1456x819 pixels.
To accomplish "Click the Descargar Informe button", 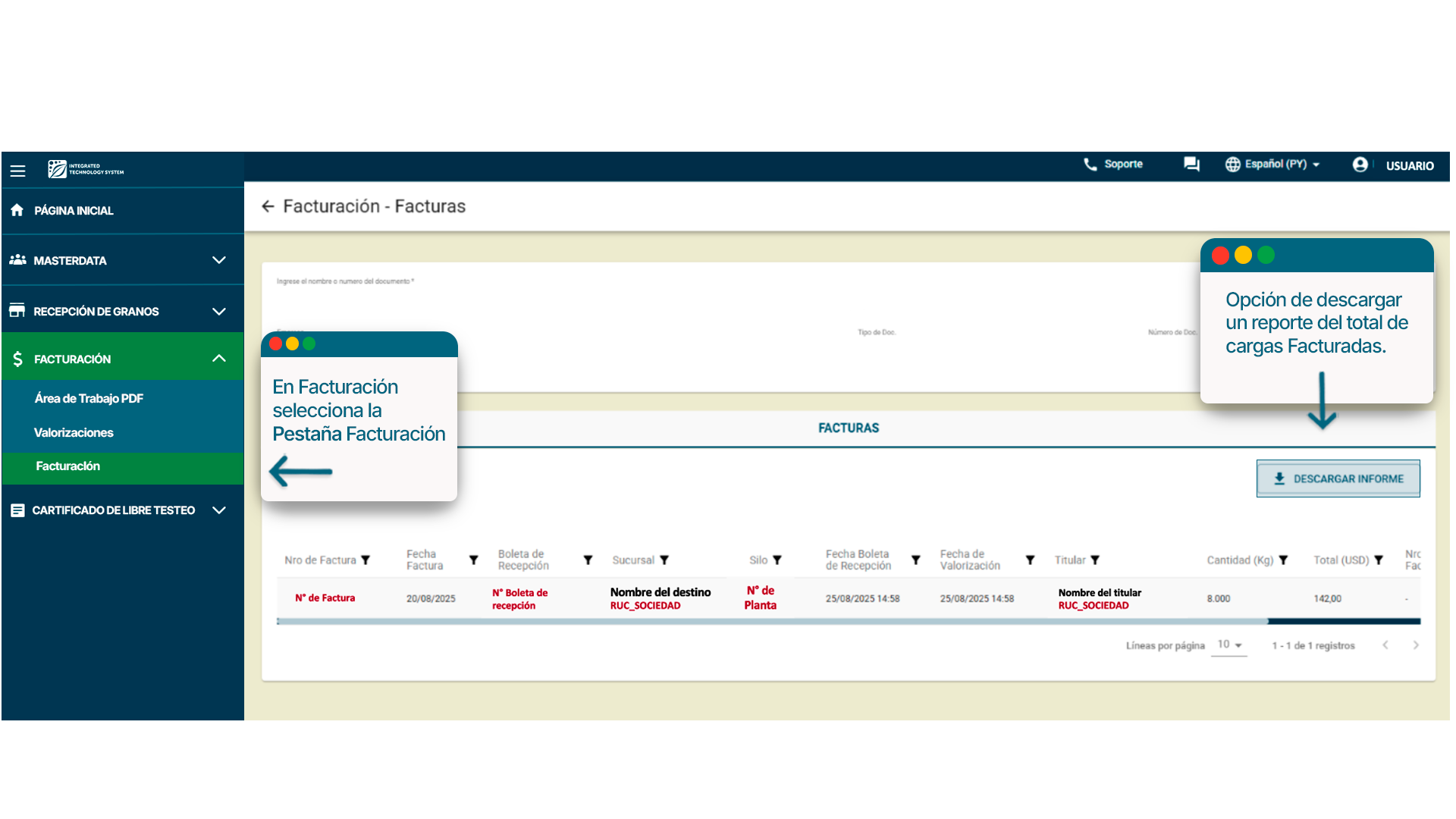I will 1338,479.
